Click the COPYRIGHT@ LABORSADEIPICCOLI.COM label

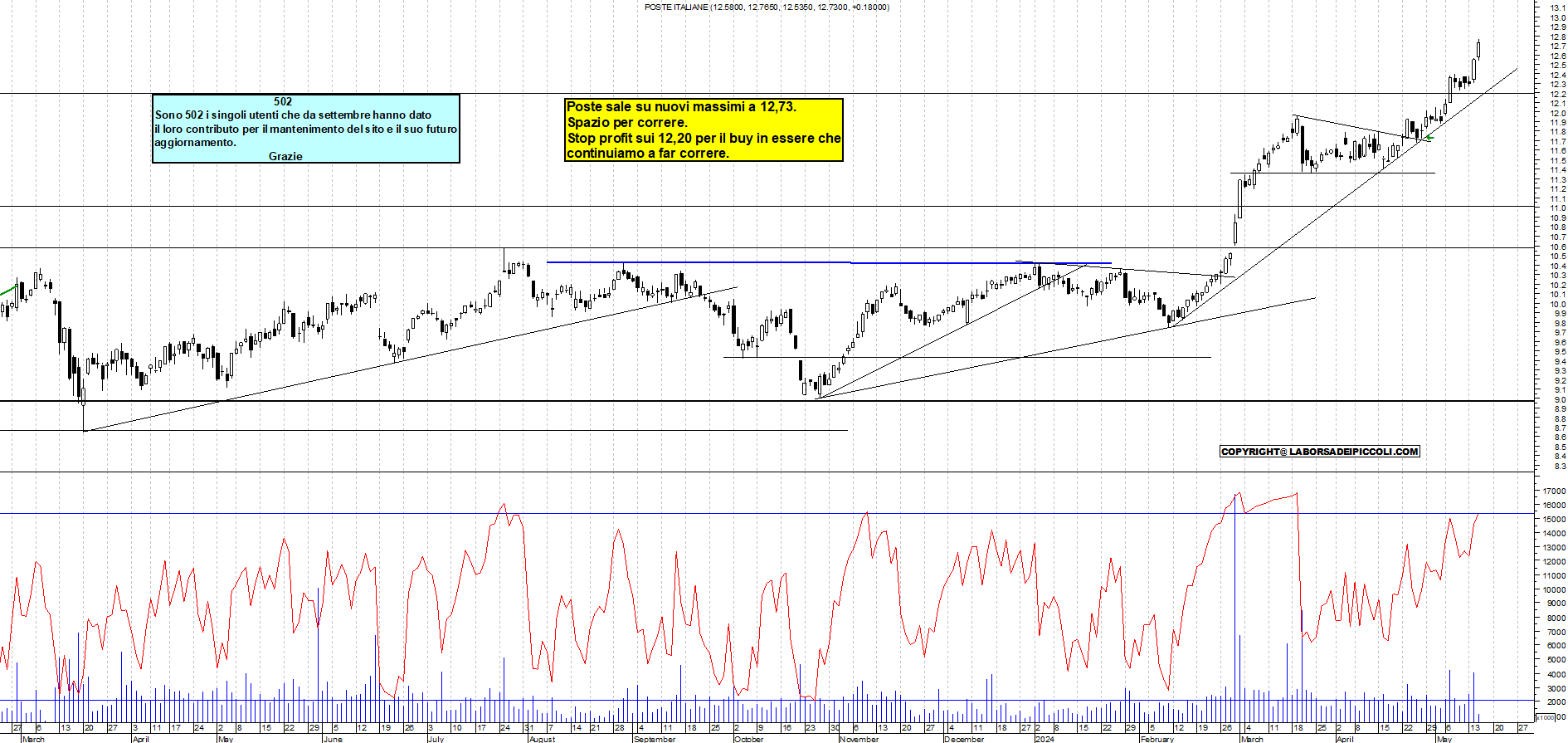coord(1320,452)
